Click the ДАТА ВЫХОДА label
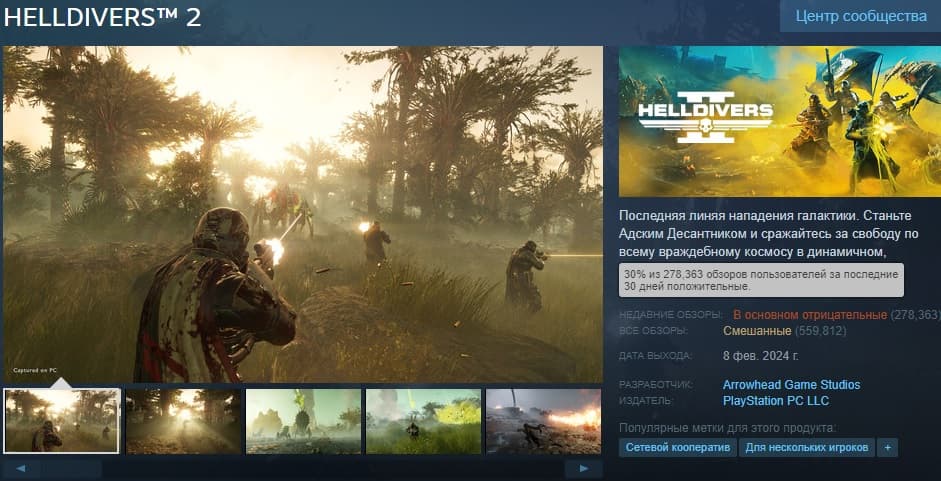Image resolution: width=941 pixels, height=481 pixels. click(655, 356)
